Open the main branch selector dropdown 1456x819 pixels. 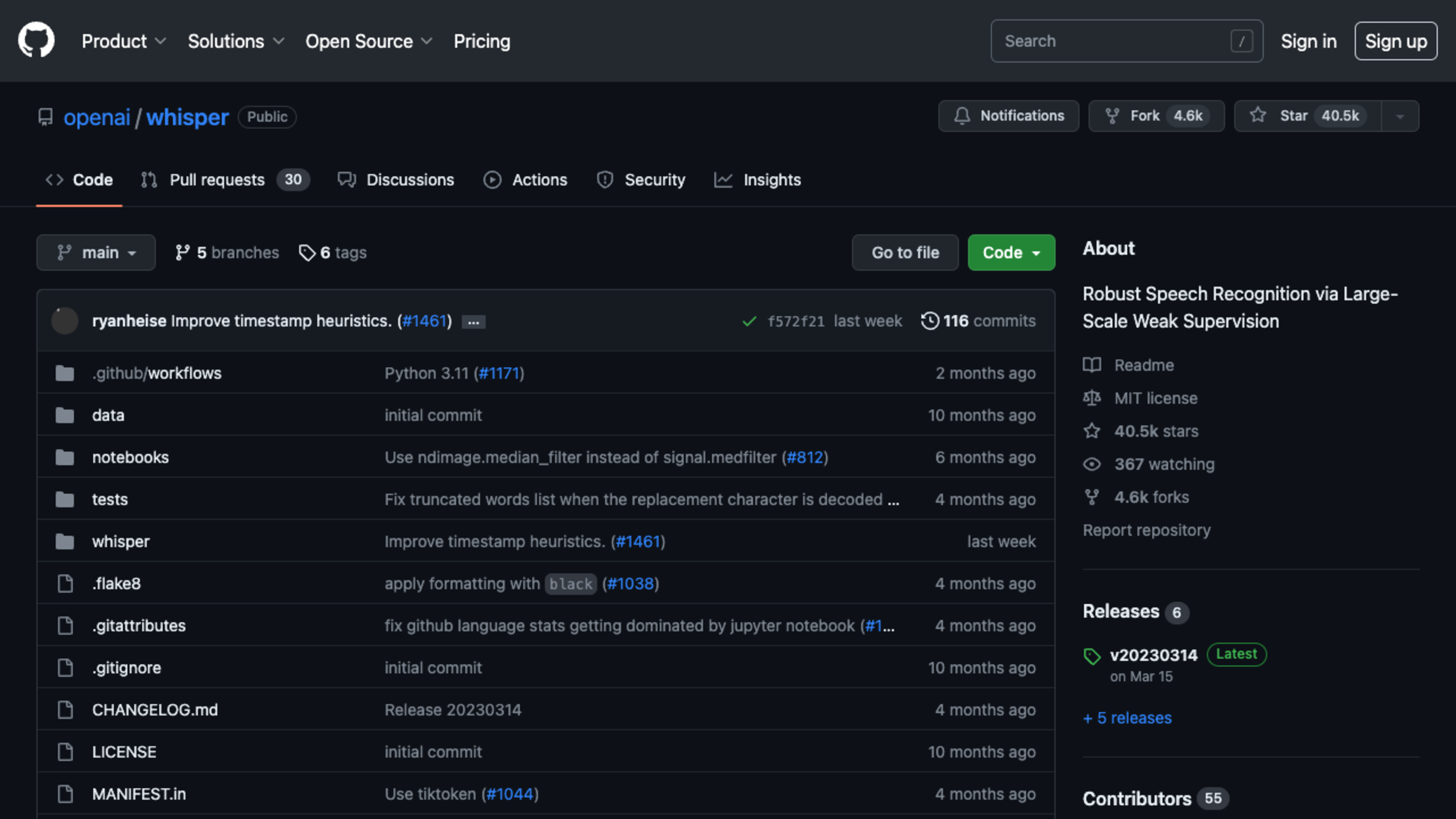(x=96, y=253)
